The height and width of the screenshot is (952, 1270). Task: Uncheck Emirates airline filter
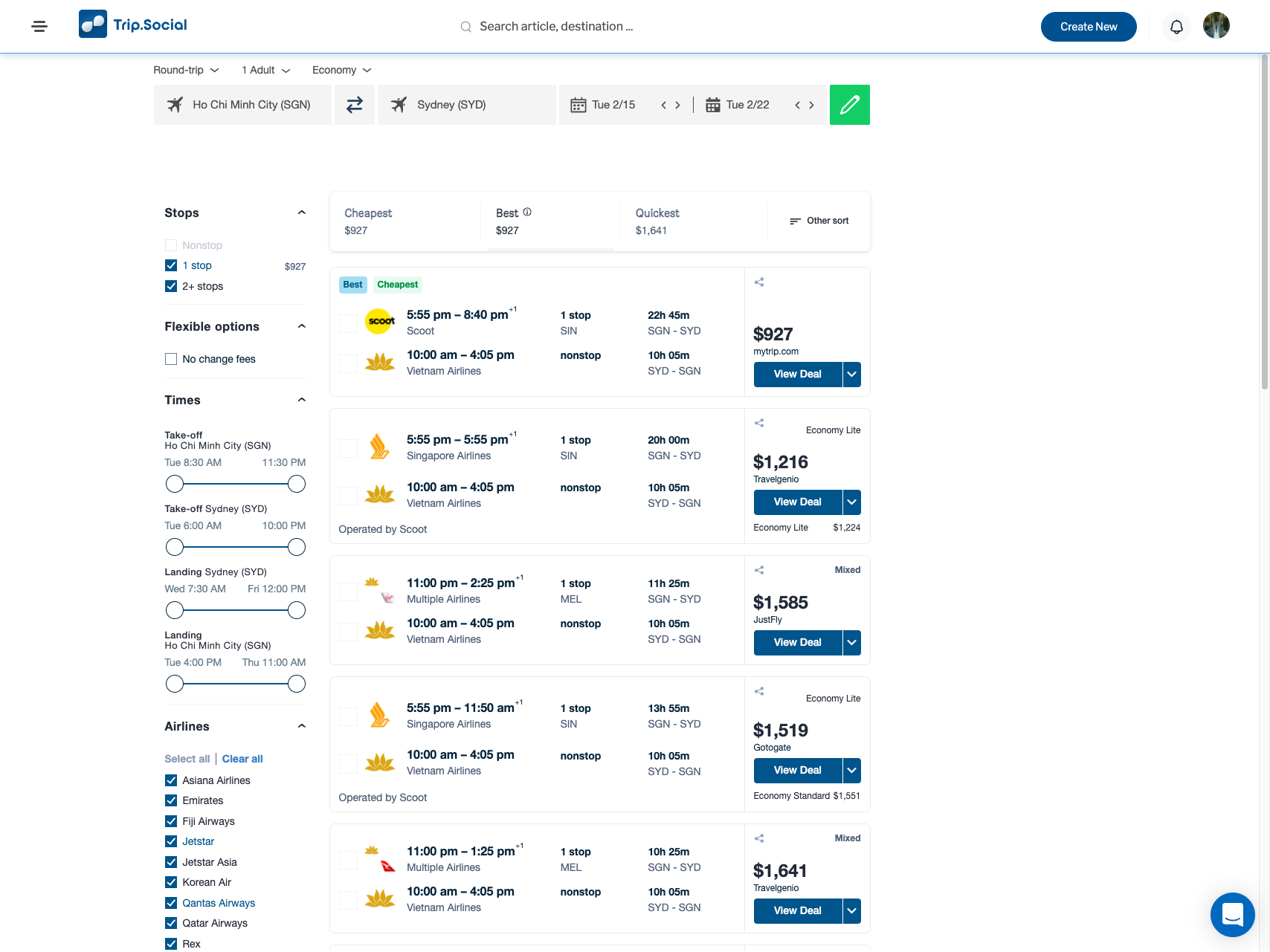pos(171,800)
